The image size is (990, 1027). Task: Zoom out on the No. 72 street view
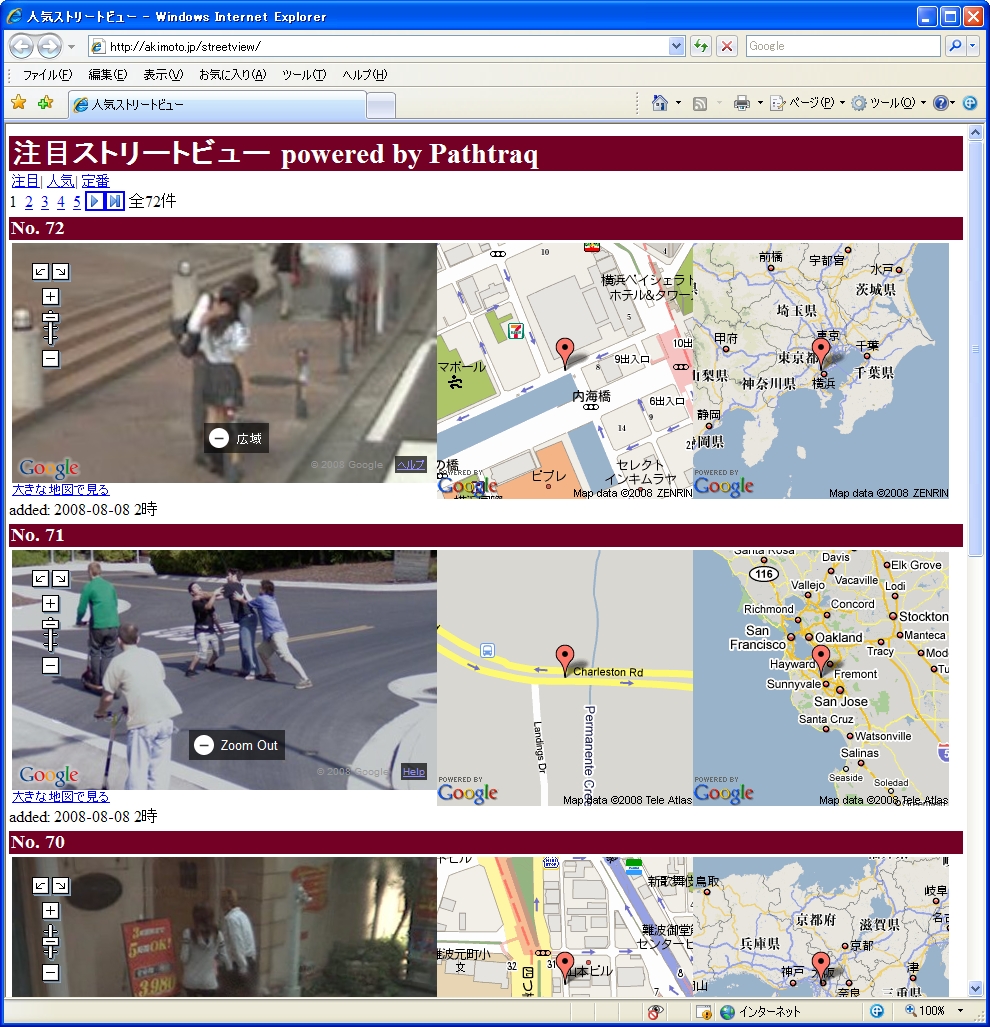[x=50, y=358]
